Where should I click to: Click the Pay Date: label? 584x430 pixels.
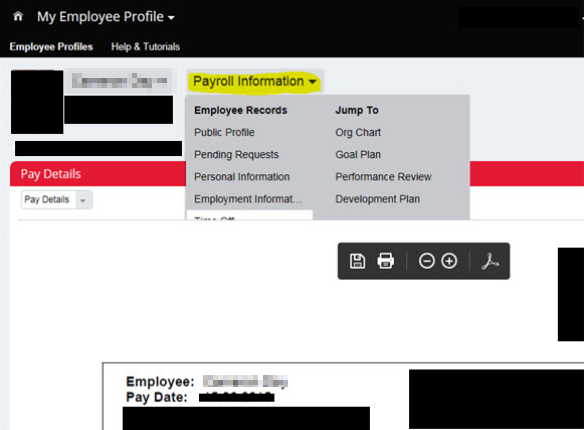156,397
